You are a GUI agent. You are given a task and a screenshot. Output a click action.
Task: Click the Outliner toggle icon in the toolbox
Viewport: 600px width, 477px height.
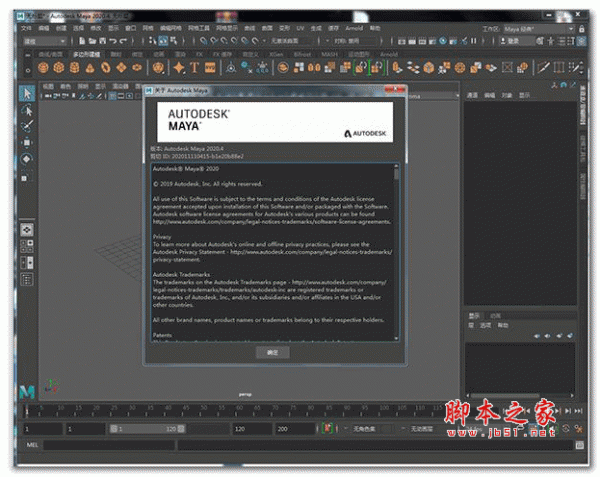(x=27, y=280)
